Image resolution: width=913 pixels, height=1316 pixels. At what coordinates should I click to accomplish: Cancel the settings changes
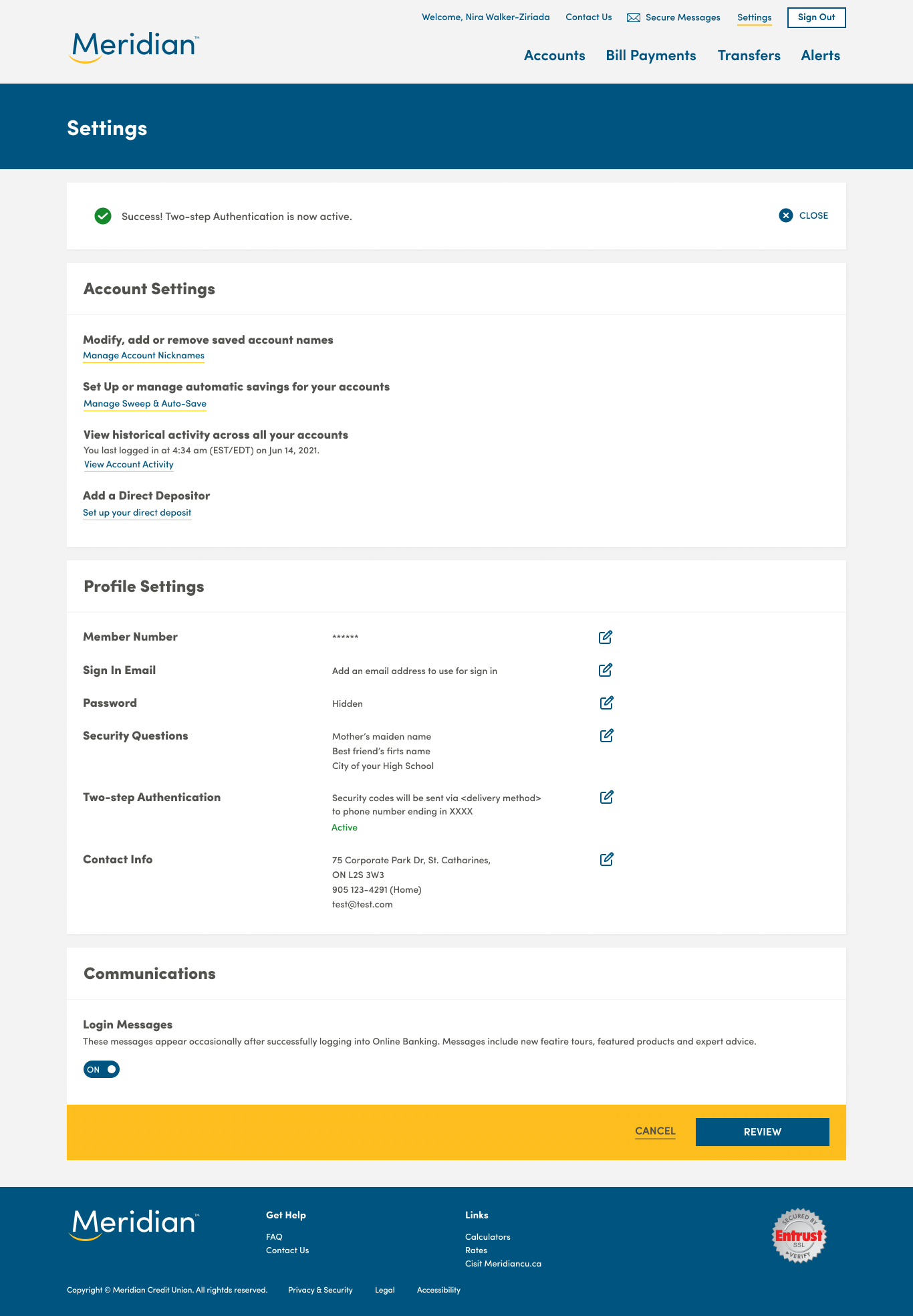(655, 1131)
